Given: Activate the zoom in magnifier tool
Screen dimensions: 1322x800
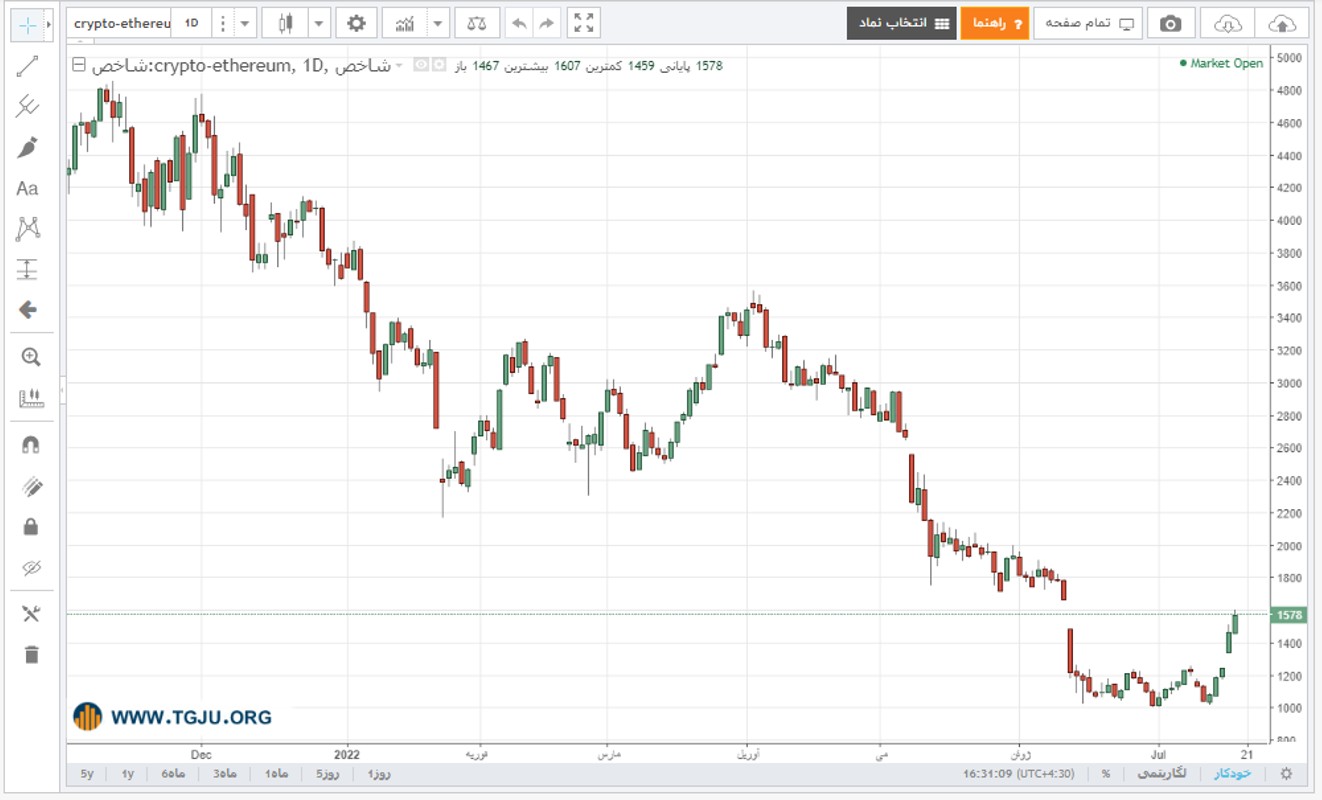Looking at the screenshot, I should [x=31, y=357].
